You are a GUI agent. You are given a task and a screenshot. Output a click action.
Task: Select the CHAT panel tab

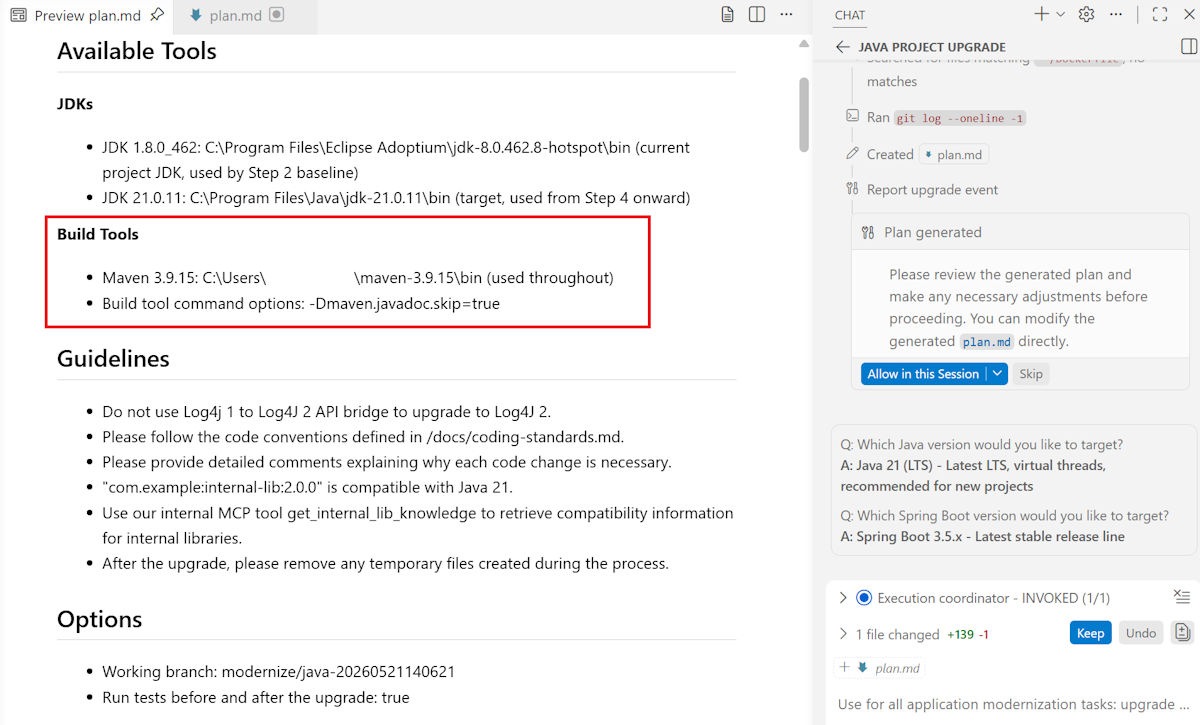850,15
